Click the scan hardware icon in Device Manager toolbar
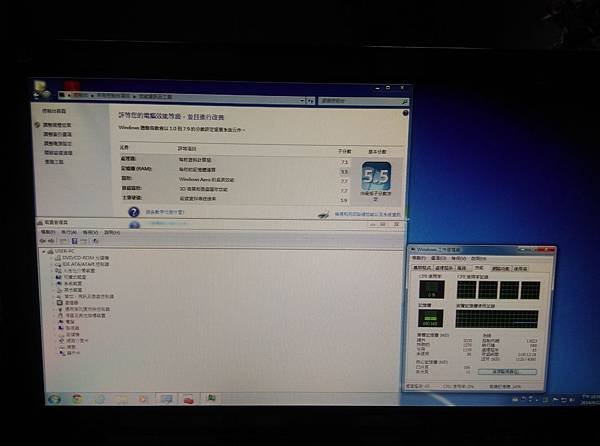Screen dimensions: 600x446 [95, 241]
